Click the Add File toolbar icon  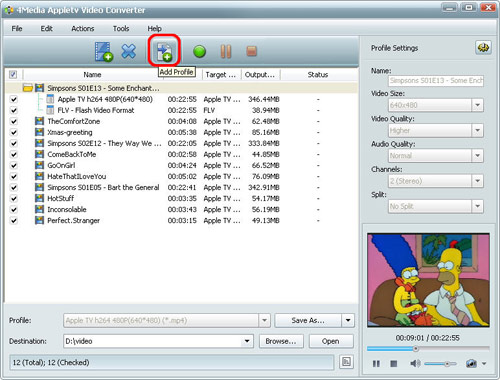pos(104,52)
